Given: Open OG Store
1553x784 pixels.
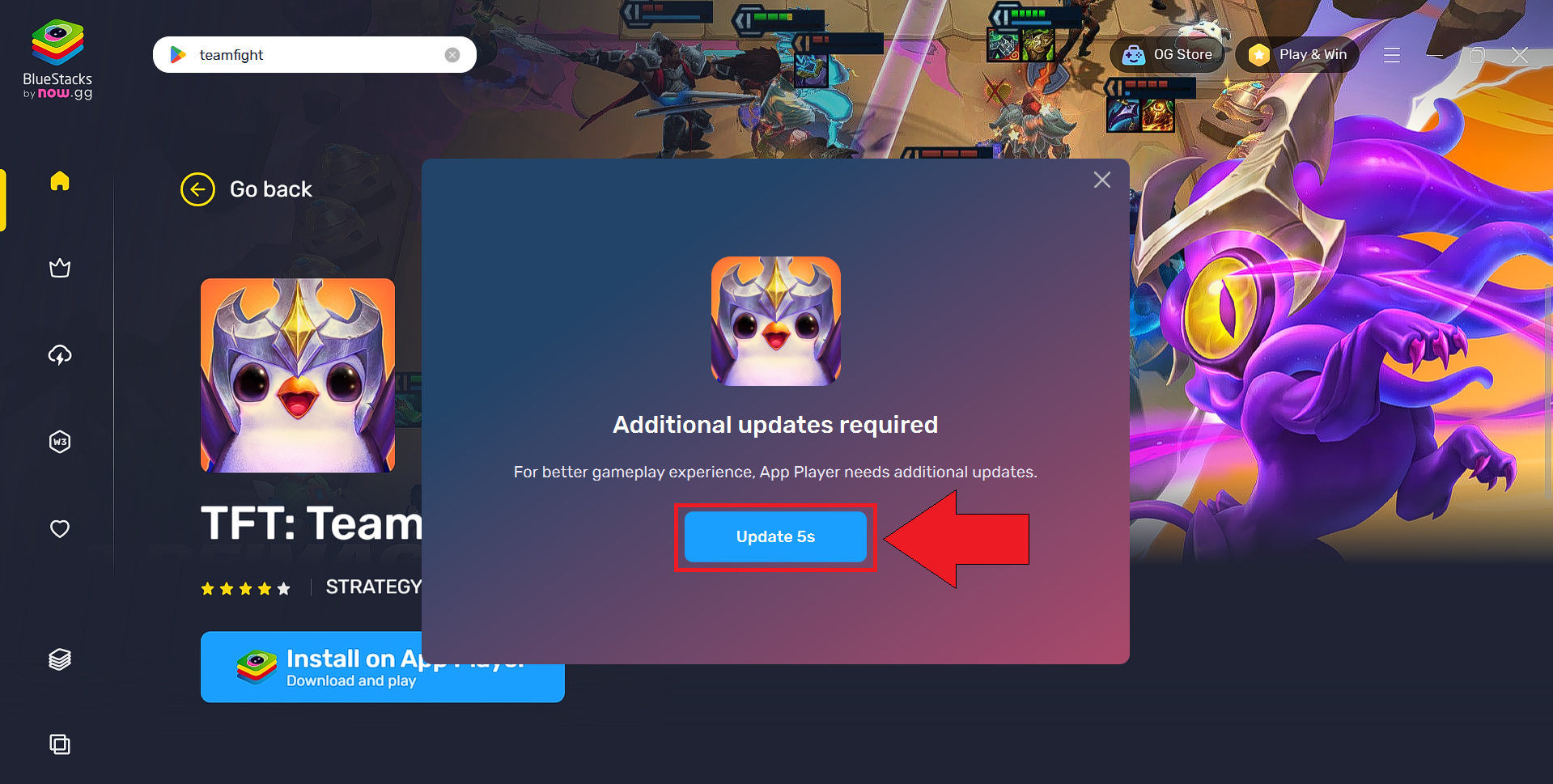Looking at the screenshot, I should (1167, 55).
